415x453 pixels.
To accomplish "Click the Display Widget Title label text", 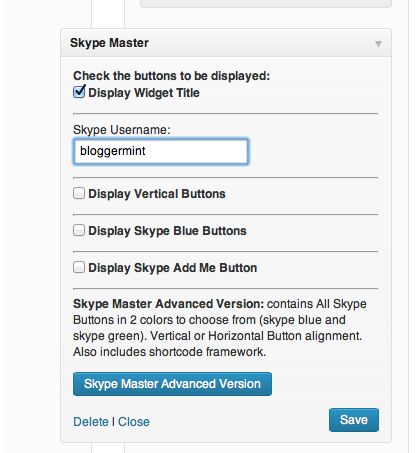I will click(x=144, y=93).
